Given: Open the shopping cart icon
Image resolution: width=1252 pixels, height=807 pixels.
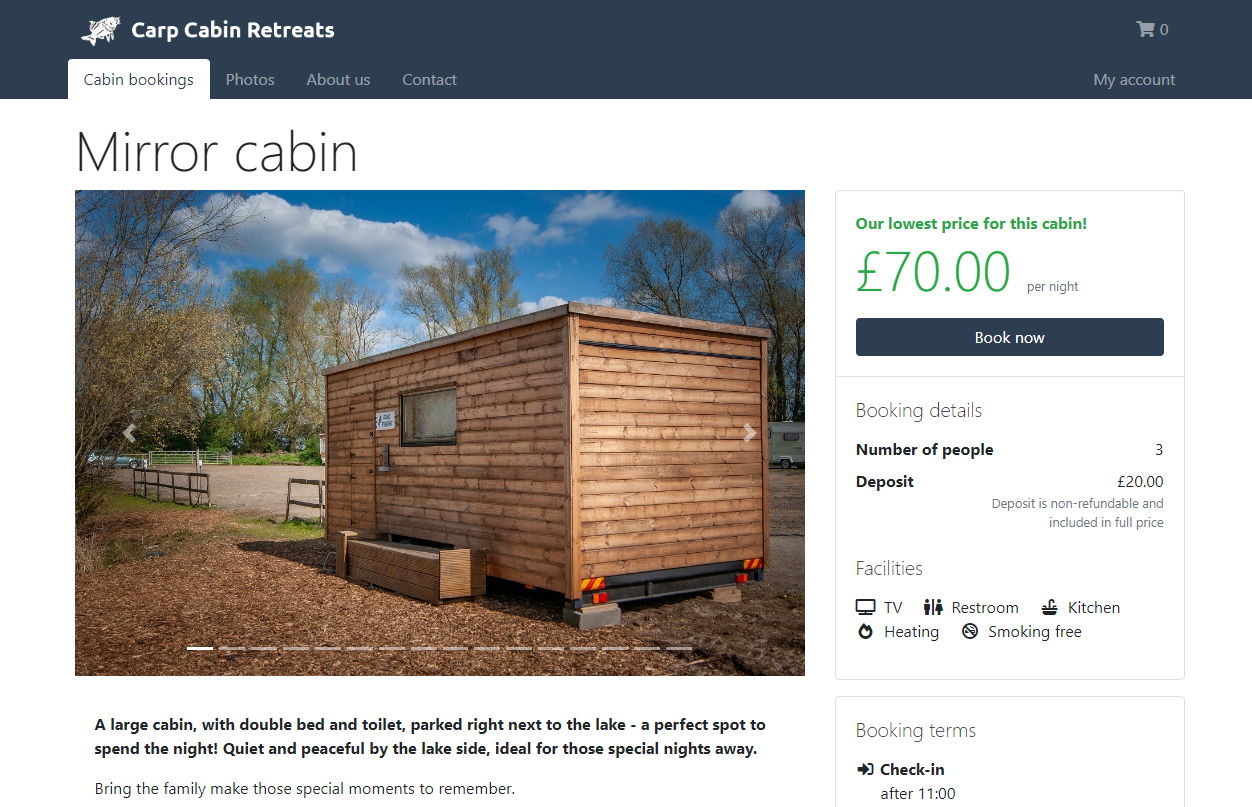Looking at the screenshot, I should (x=1145, y=29).
